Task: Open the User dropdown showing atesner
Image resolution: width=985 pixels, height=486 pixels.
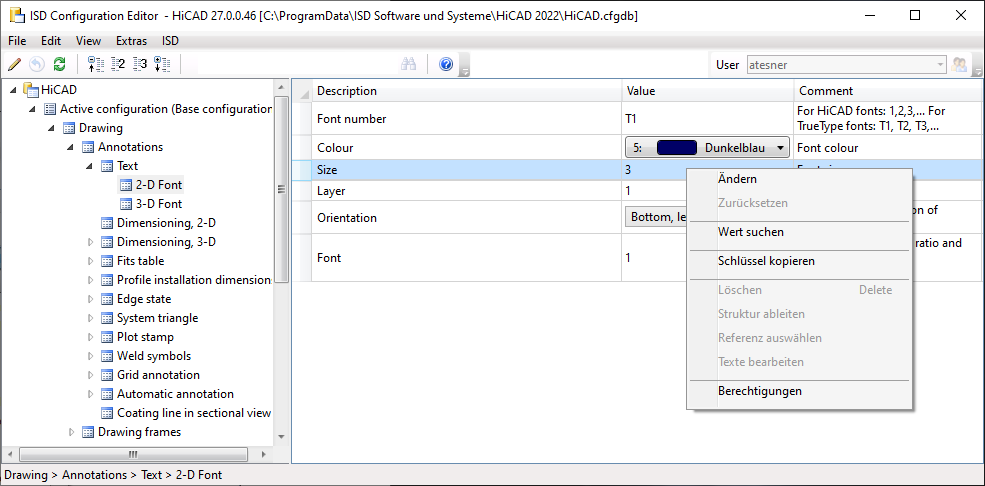Action: click(846, 65)
